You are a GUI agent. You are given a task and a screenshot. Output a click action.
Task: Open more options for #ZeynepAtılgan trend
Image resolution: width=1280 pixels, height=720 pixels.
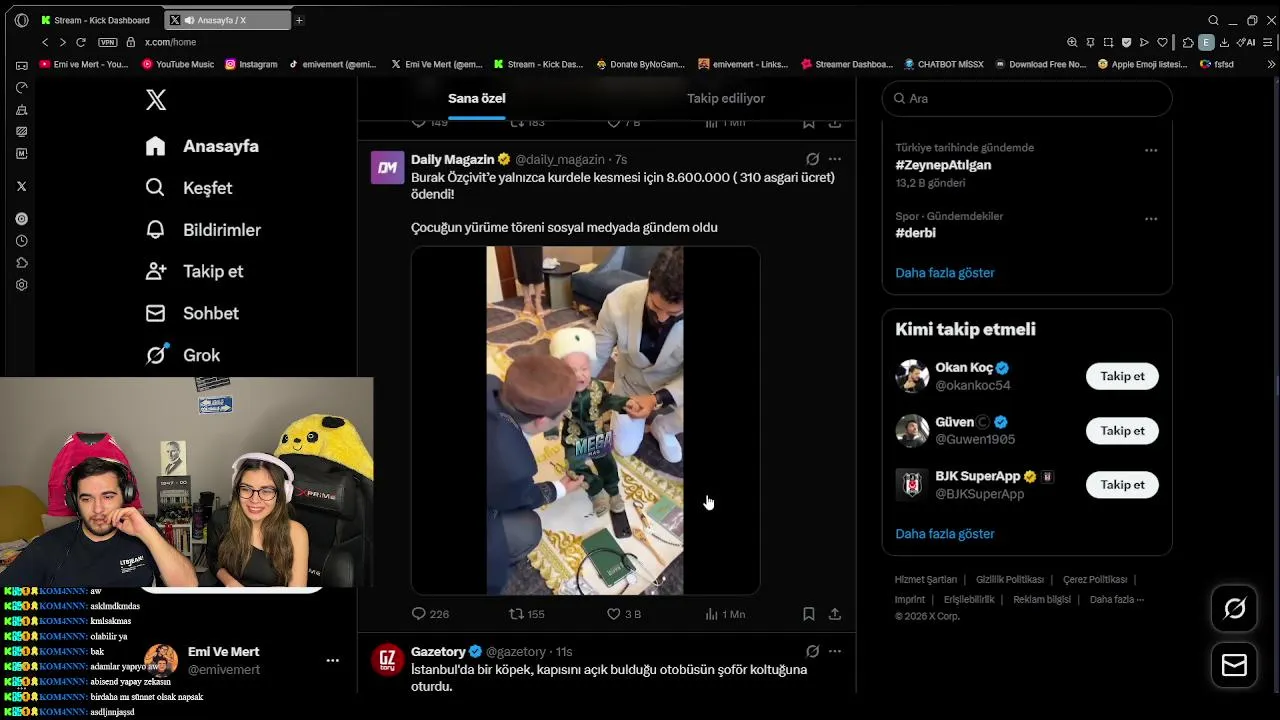(x=1151, y=150)
